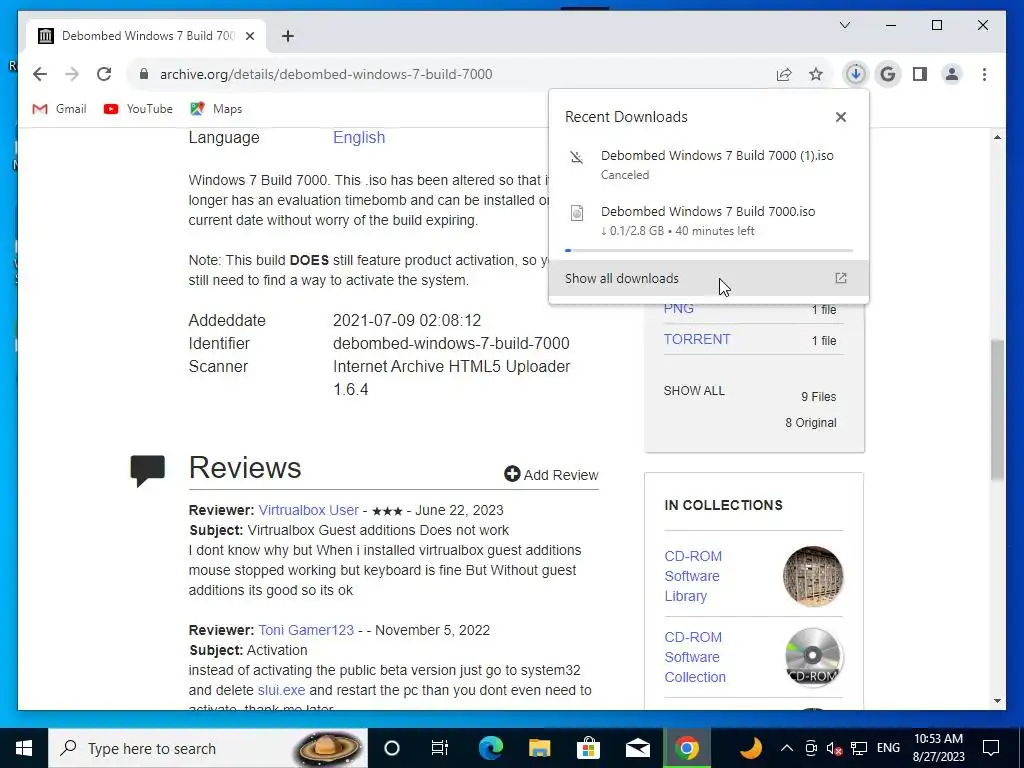Click the 8 Original link

tap(810, 423)
